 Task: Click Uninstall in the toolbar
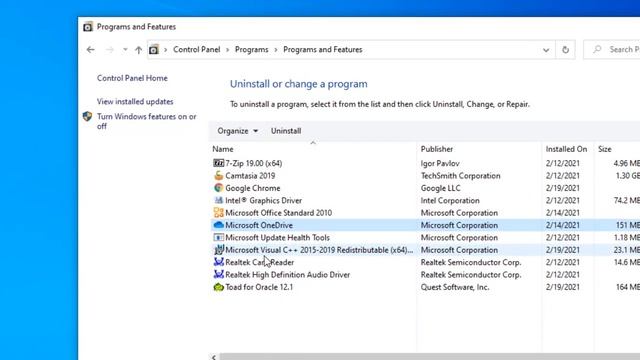pyautogui.click(x=286, y=131)
